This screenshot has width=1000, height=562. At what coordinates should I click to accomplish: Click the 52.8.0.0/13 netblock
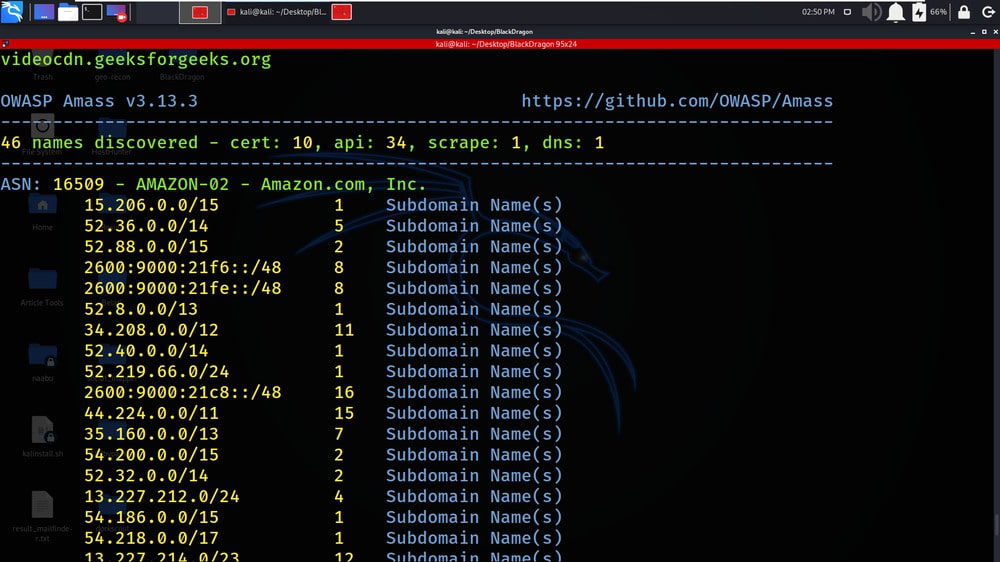[141, 309]
